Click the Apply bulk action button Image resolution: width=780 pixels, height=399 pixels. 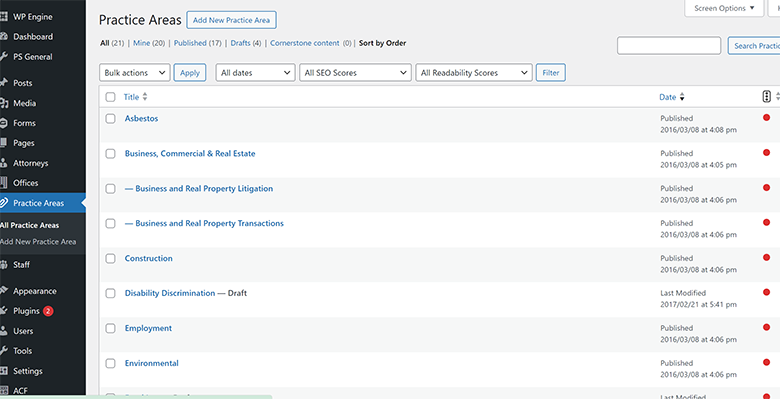point(190,73)
